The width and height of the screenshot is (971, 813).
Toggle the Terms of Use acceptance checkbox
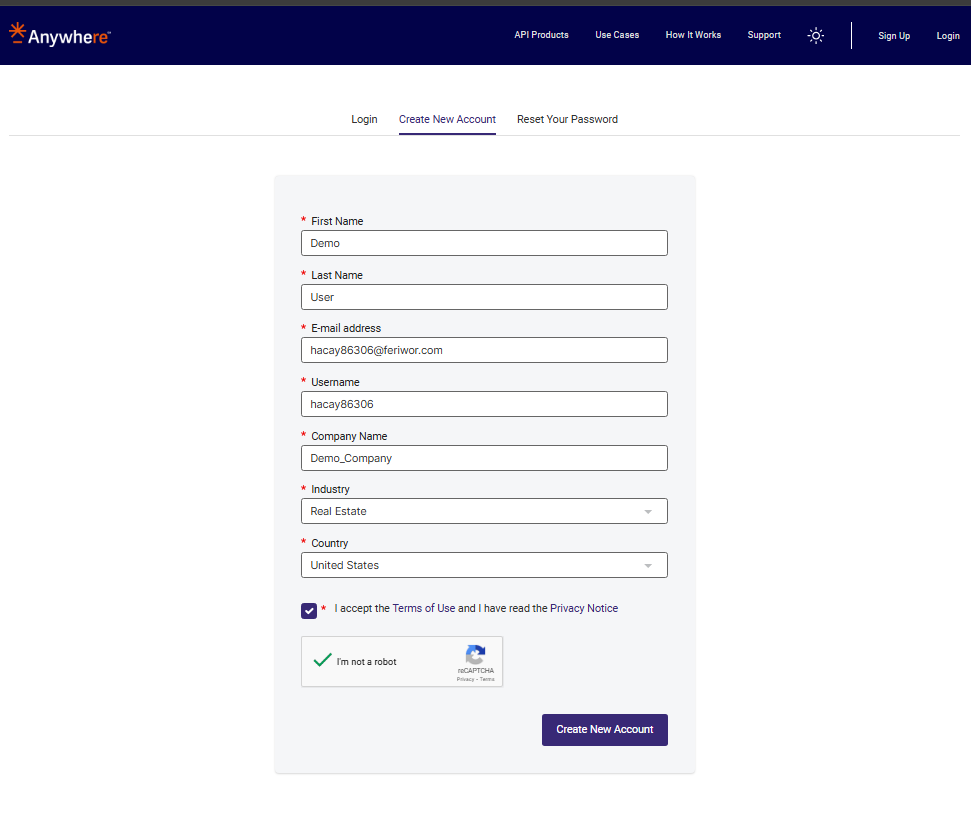point(308,610)
